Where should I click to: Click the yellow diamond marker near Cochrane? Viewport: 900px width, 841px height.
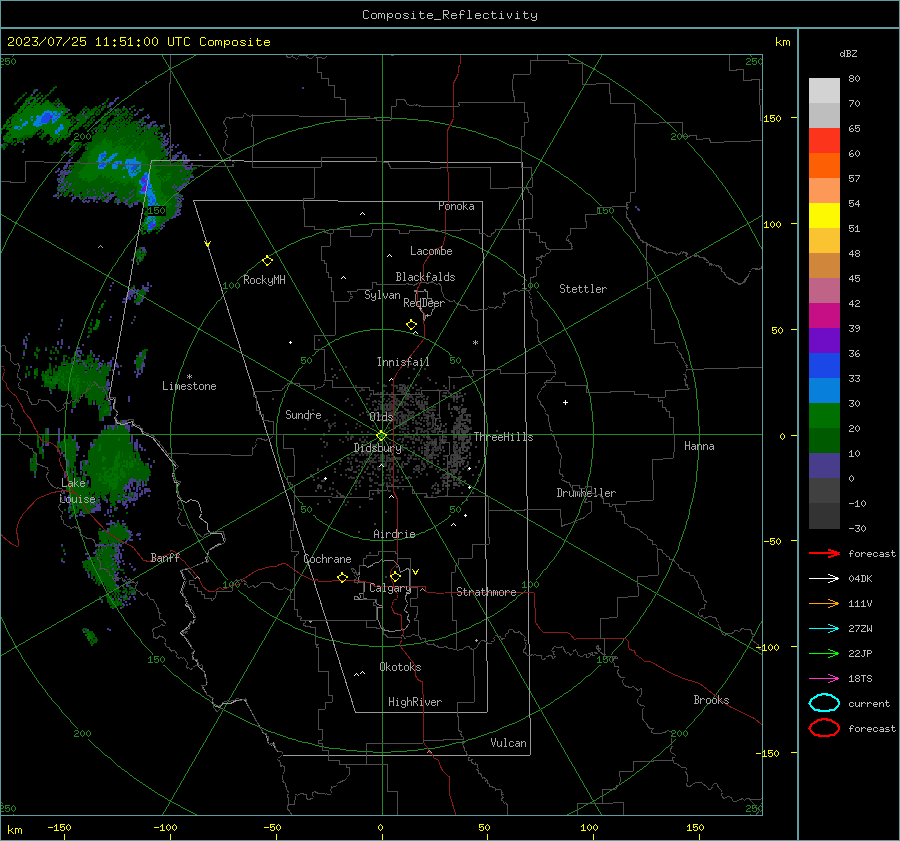coord(343,577)
